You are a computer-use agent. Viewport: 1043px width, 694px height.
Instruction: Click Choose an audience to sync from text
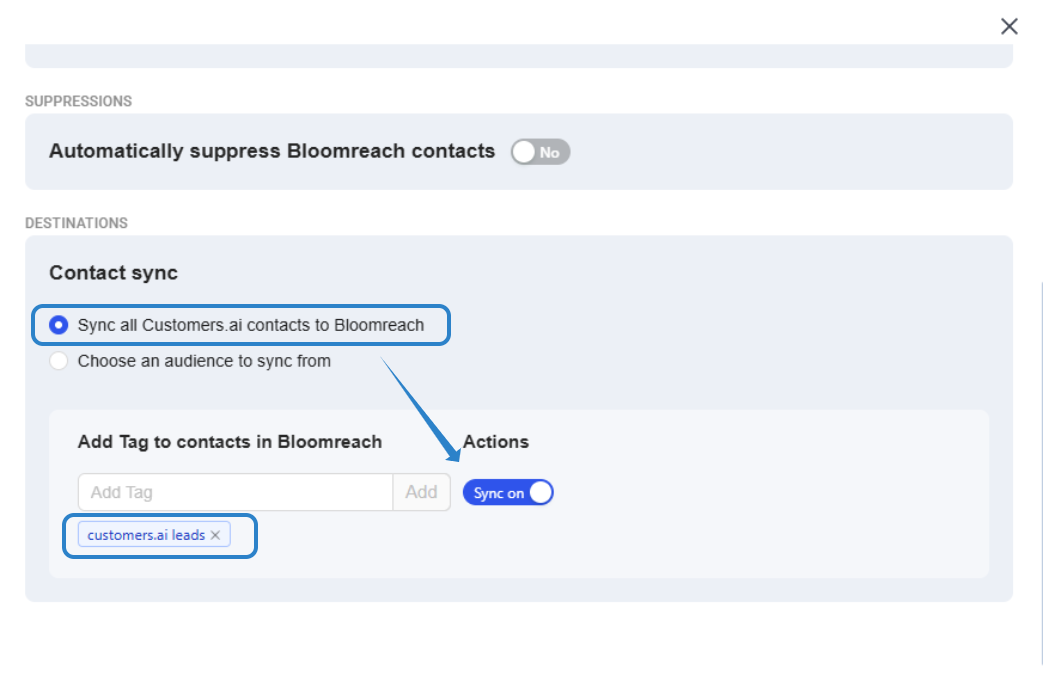pos(204,361)
